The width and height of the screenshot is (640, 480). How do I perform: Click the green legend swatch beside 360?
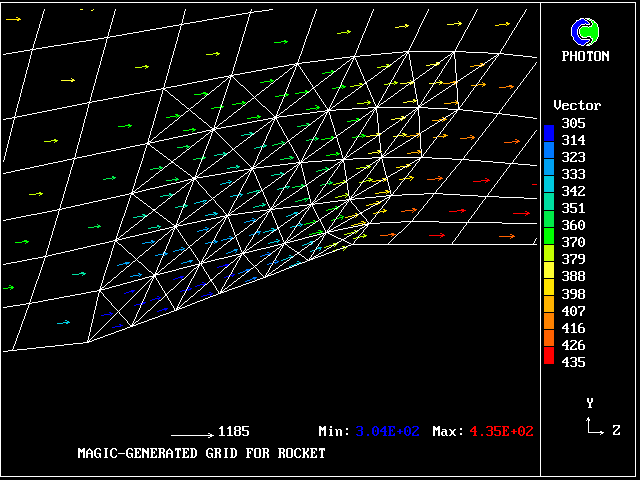point(549,225)
